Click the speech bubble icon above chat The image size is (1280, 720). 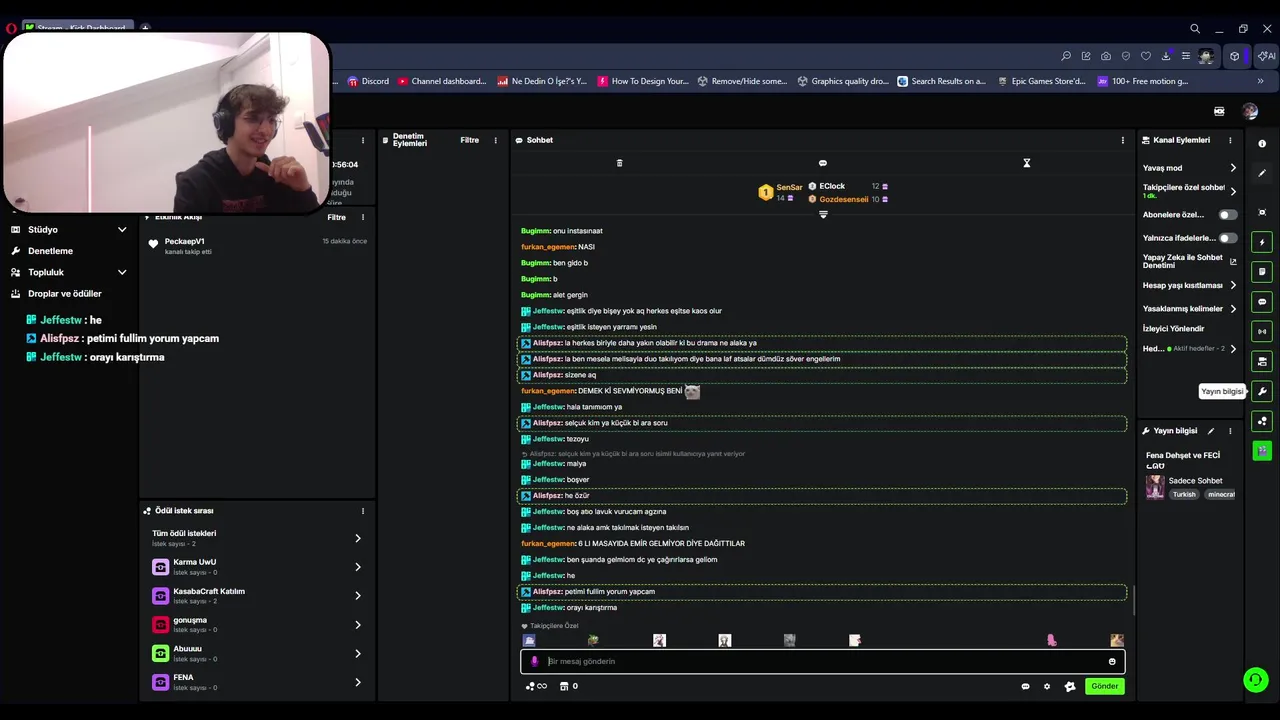click(x=823, y=163)
